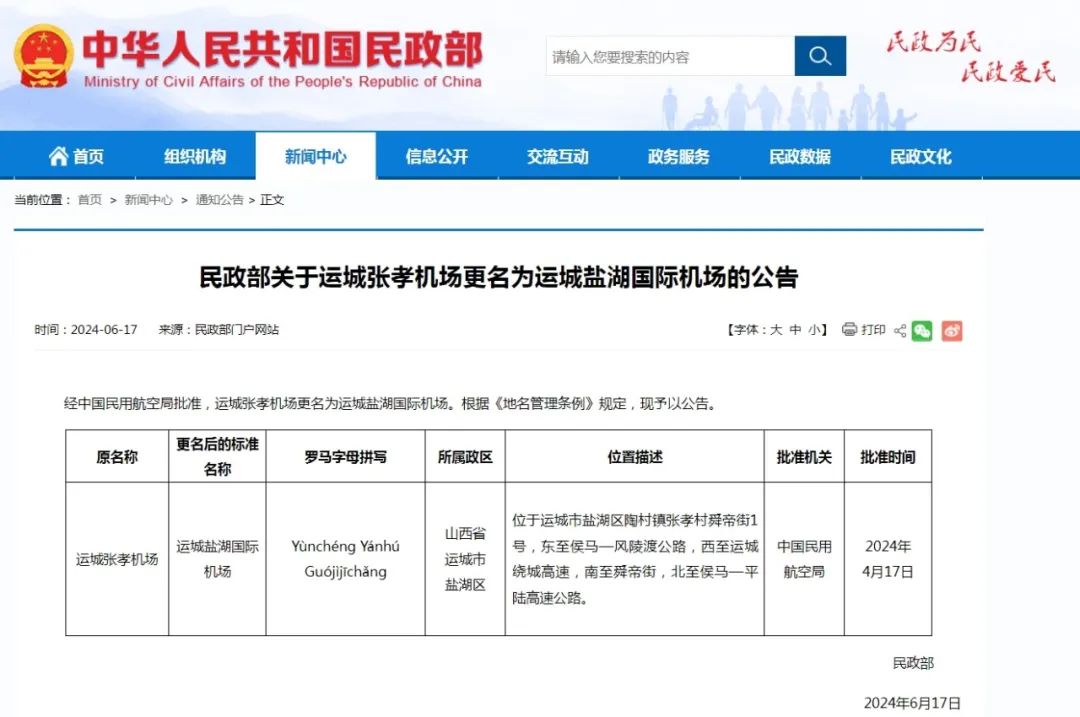This screenshot has height=717, width=1080.
Task: Click the date 时间：2024-06-17
Action: (86, 330)
